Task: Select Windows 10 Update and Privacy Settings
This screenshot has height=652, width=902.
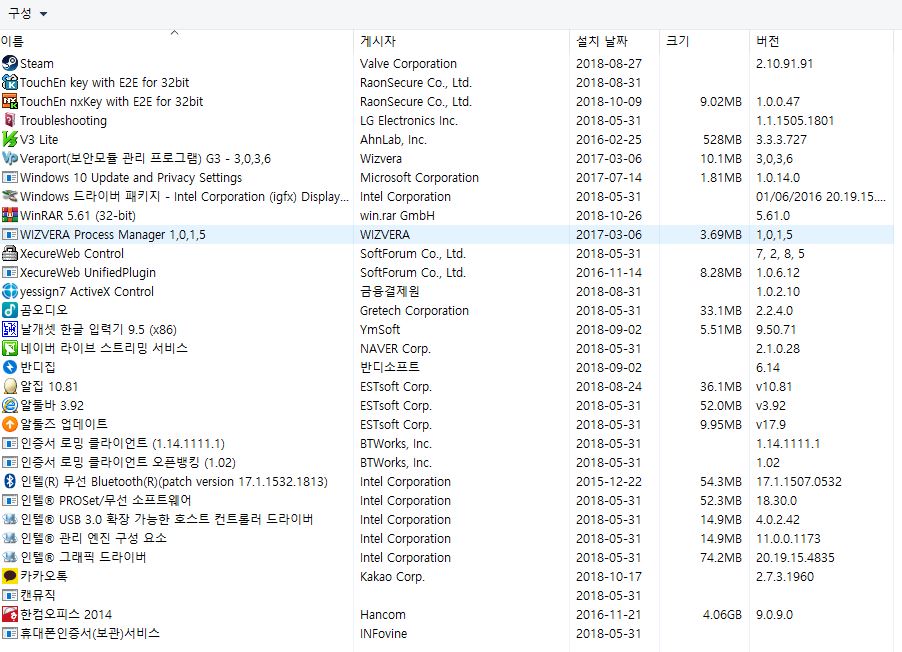Action: click(x=131, y=177)
